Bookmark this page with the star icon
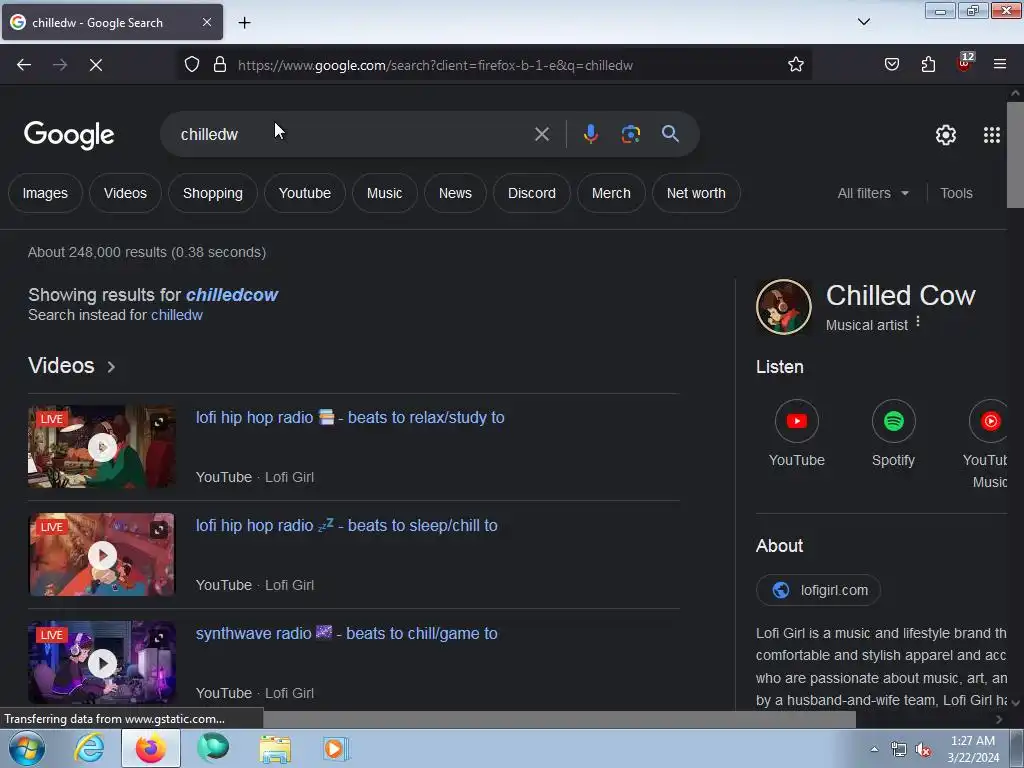Image resolution: width=1024 pixels, height=768 pixels. (x=795, y=65)
